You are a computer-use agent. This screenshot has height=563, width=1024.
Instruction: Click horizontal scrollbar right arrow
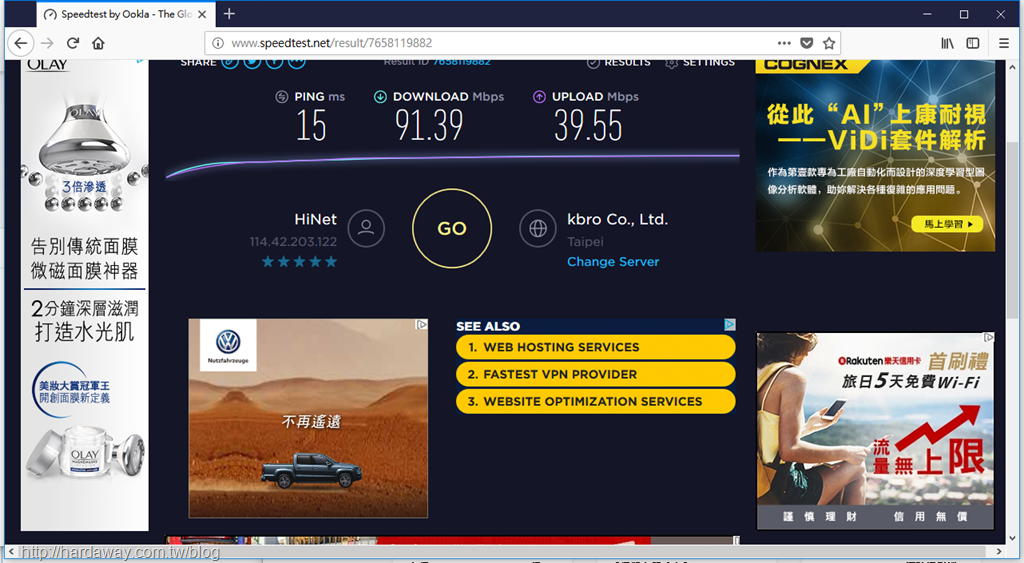click(999, 551)
